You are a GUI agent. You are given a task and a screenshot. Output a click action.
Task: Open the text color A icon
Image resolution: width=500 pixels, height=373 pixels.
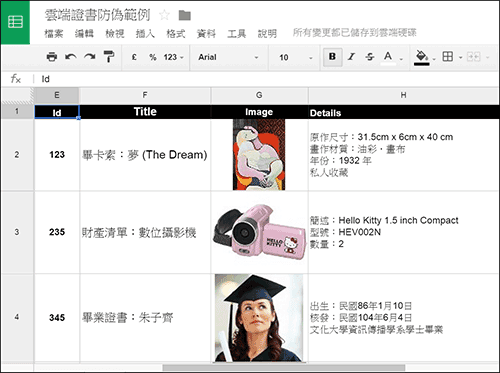coord(388,57)
